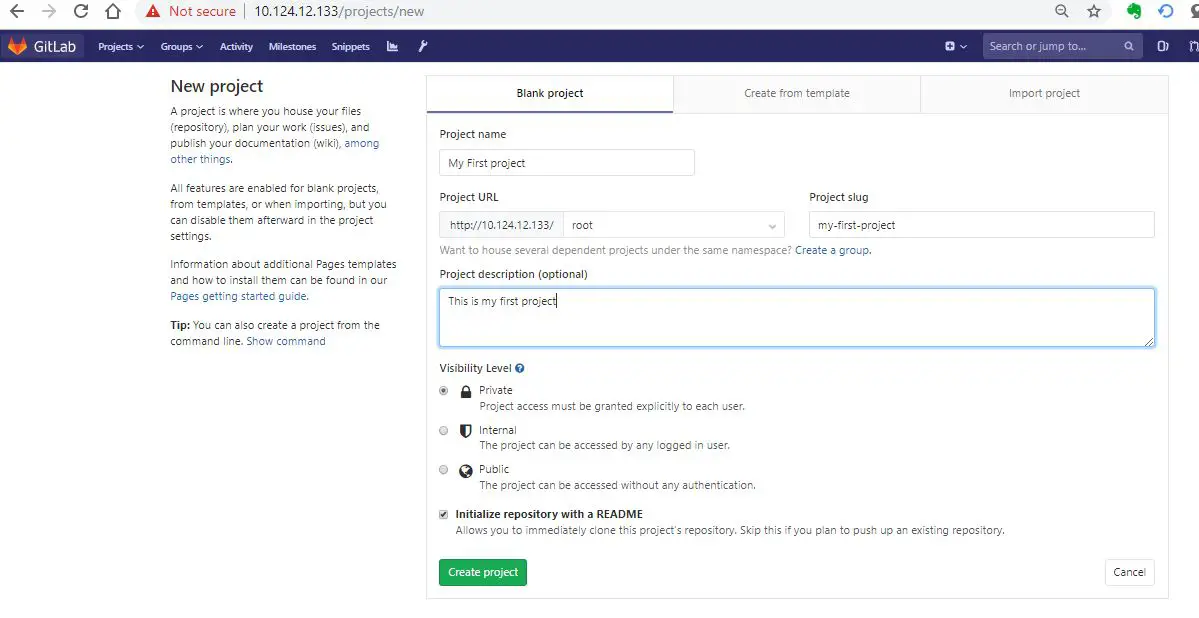Screen dimensions: 1199x618
Task: Expand the new item plus dropdown
Action: tap(956, 46)
